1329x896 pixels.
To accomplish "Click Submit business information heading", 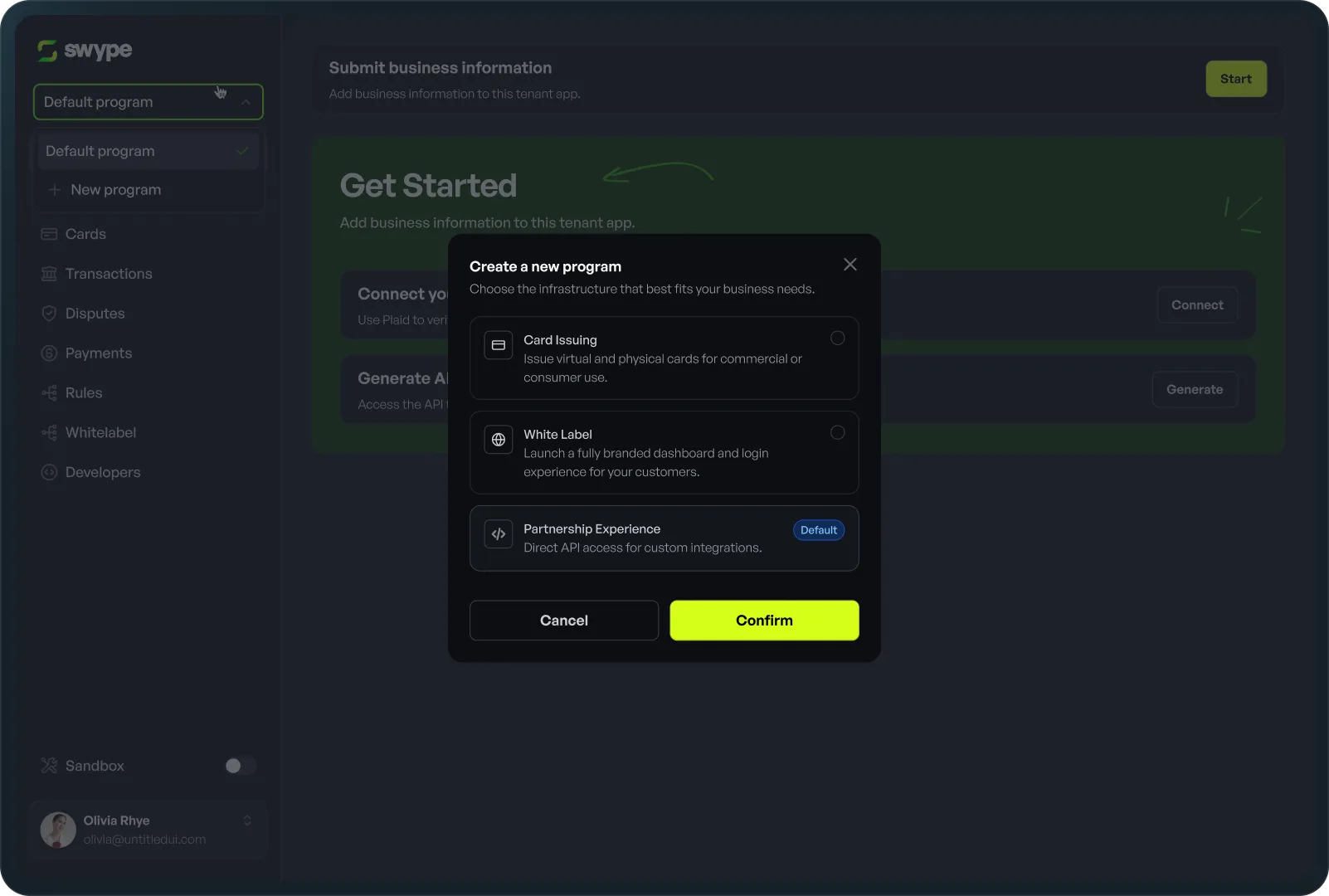I will tap(441, 68).
